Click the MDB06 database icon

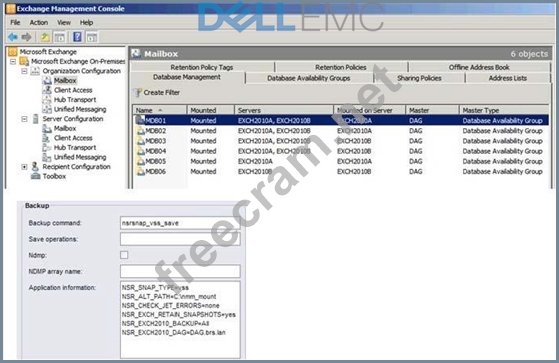click(x=140, y=172)
